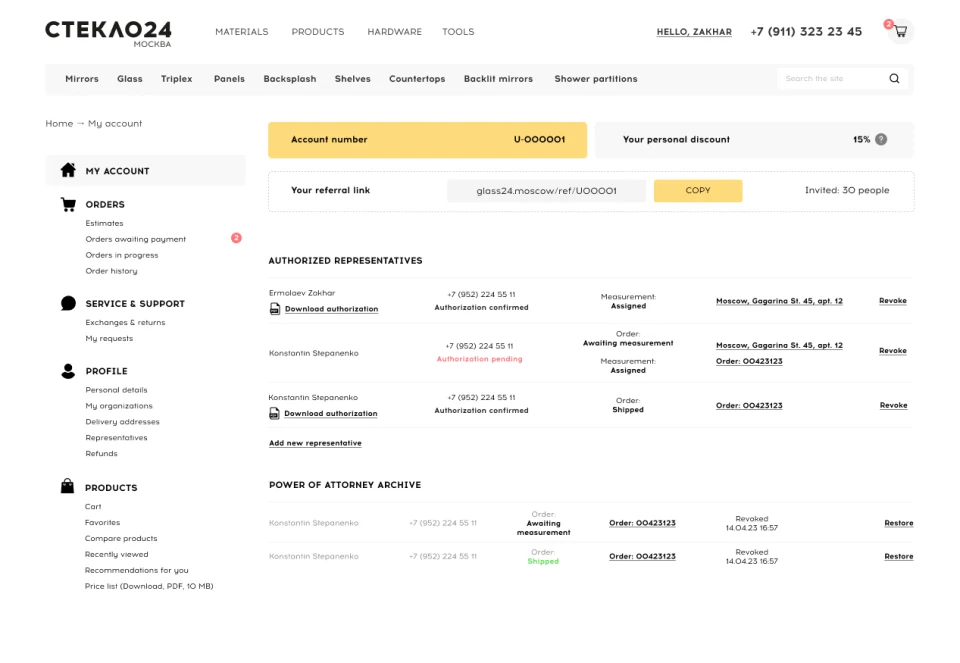Open Recommendations for you
Viewport: 960px width, 663px height.
click(x=137, y=571)
